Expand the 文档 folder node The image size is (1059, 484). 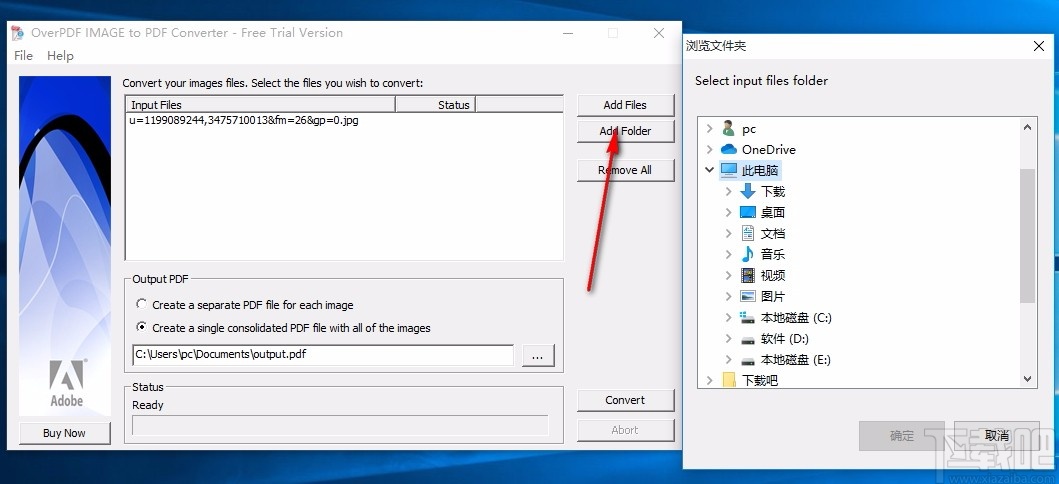[728, 234]
